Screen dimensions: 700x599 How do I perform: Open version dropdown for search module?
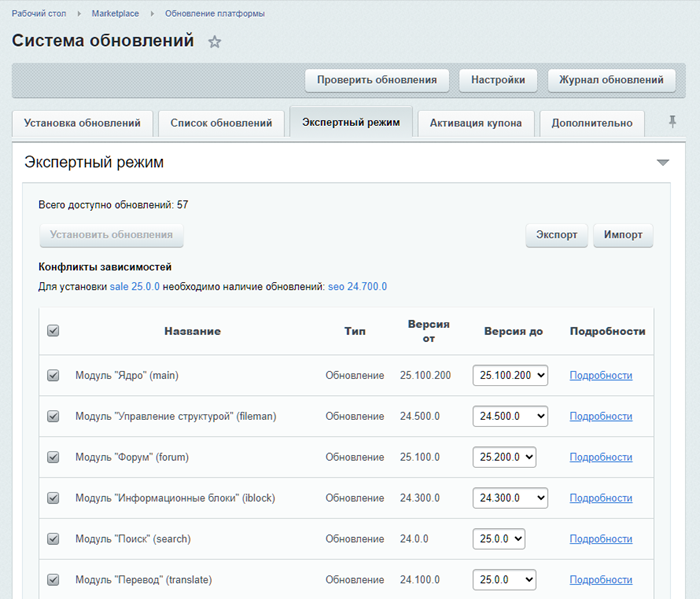(499, 539)
